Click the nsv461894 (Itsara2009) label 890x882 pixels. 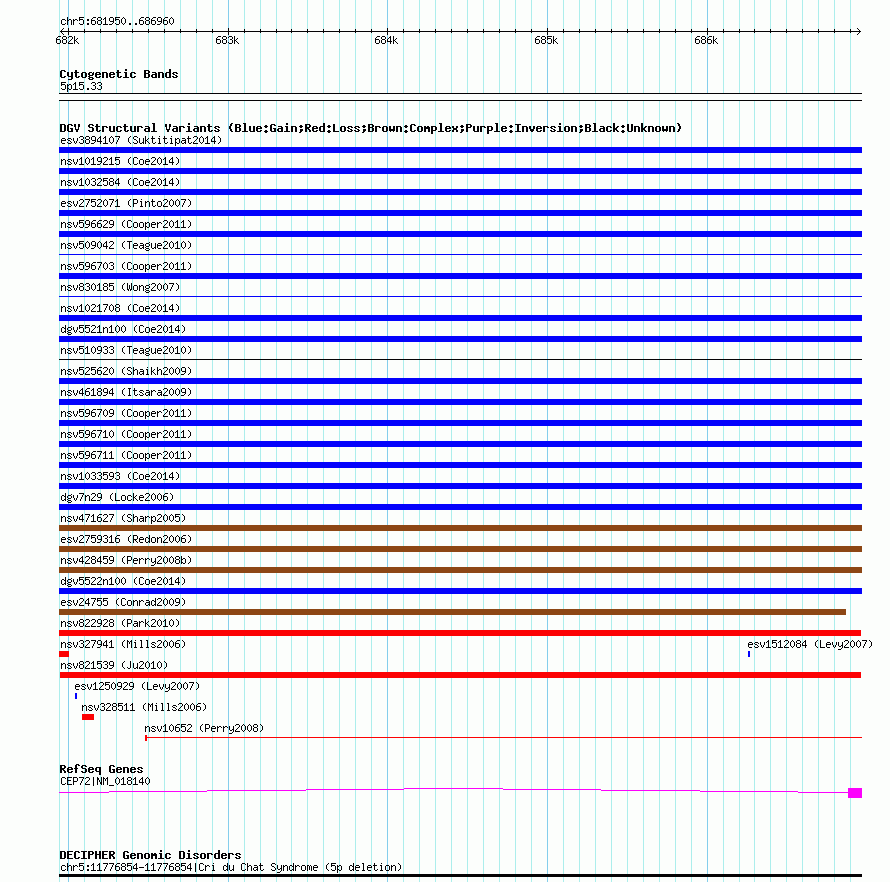click(x=126, y=392)
